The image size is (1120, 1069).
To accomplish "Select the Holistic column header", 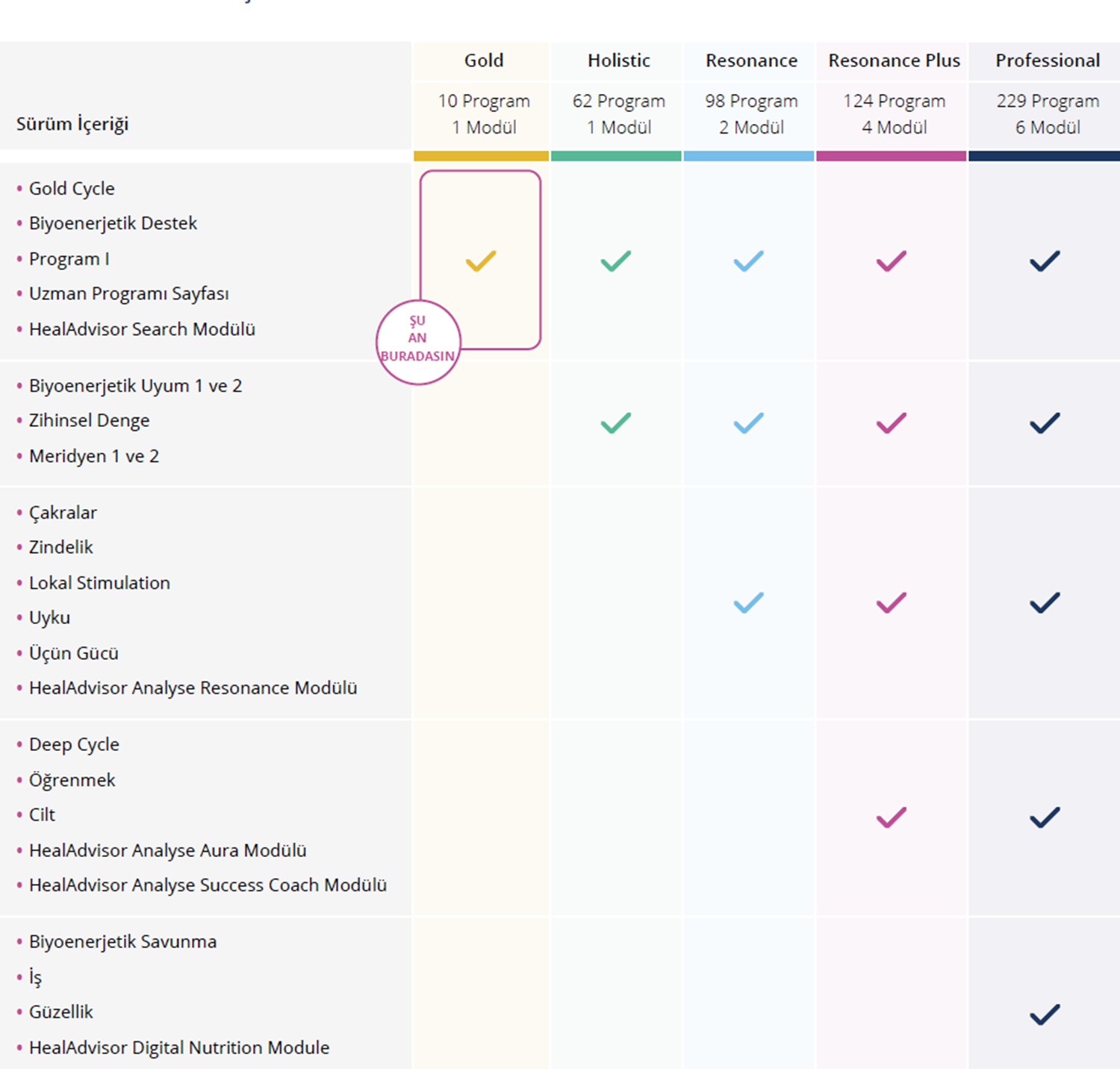I will 618,60.
